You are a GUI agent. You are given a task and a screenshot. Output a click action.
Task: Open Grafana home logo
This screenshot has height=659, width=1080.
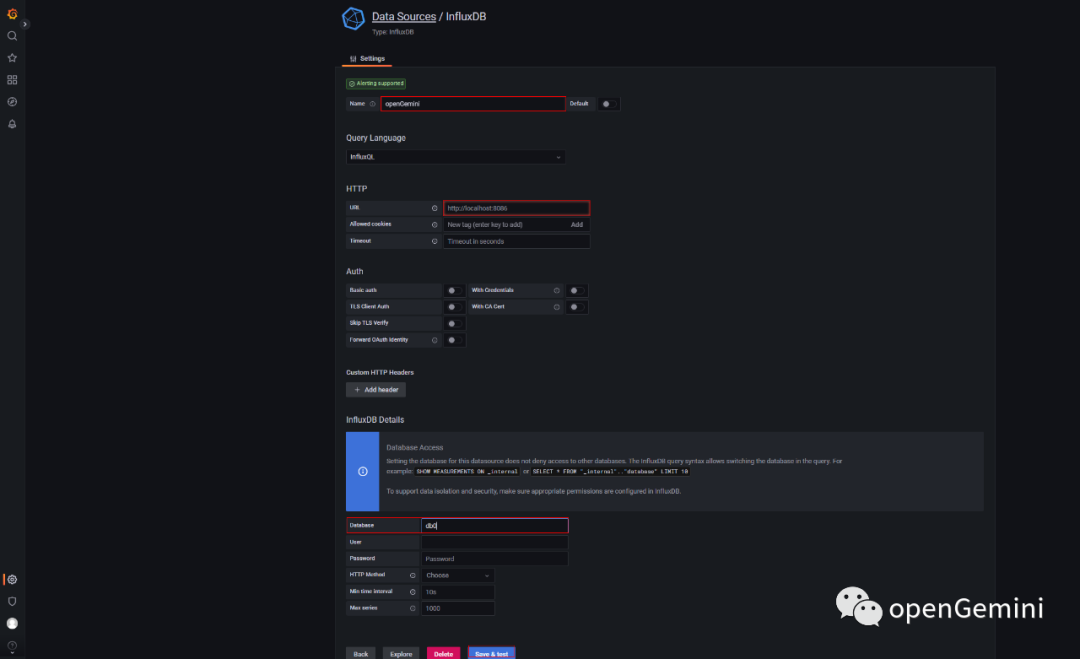click(12, 14)
